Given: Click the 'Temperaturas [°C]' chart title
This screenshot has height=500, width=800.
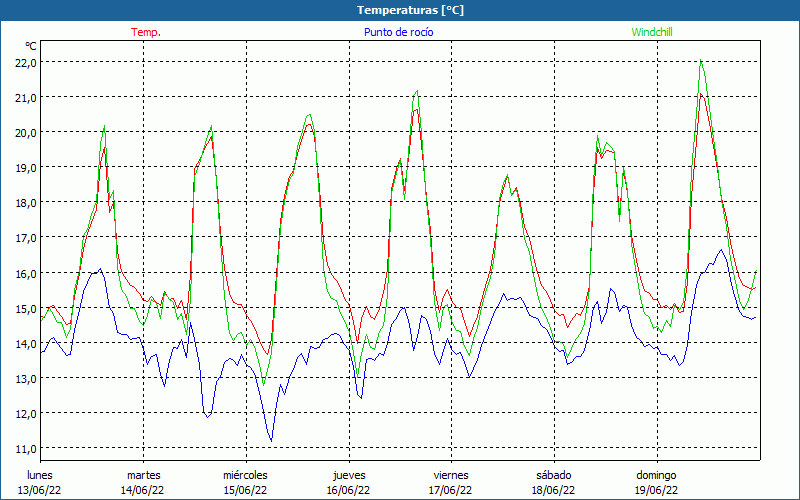Looking at the screenshot, I should (410, 10).
